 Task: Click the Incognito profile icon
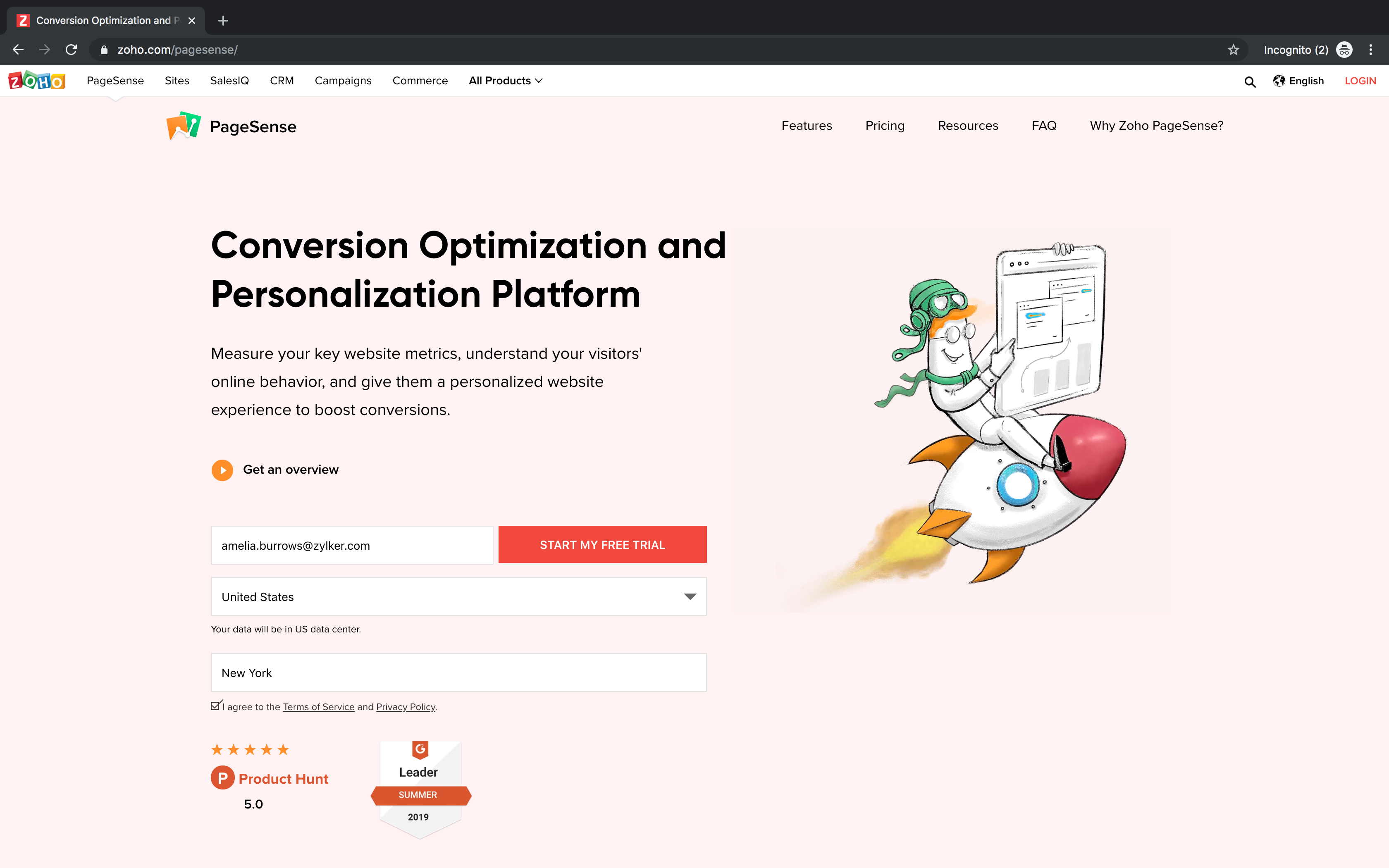point(1344,50)
